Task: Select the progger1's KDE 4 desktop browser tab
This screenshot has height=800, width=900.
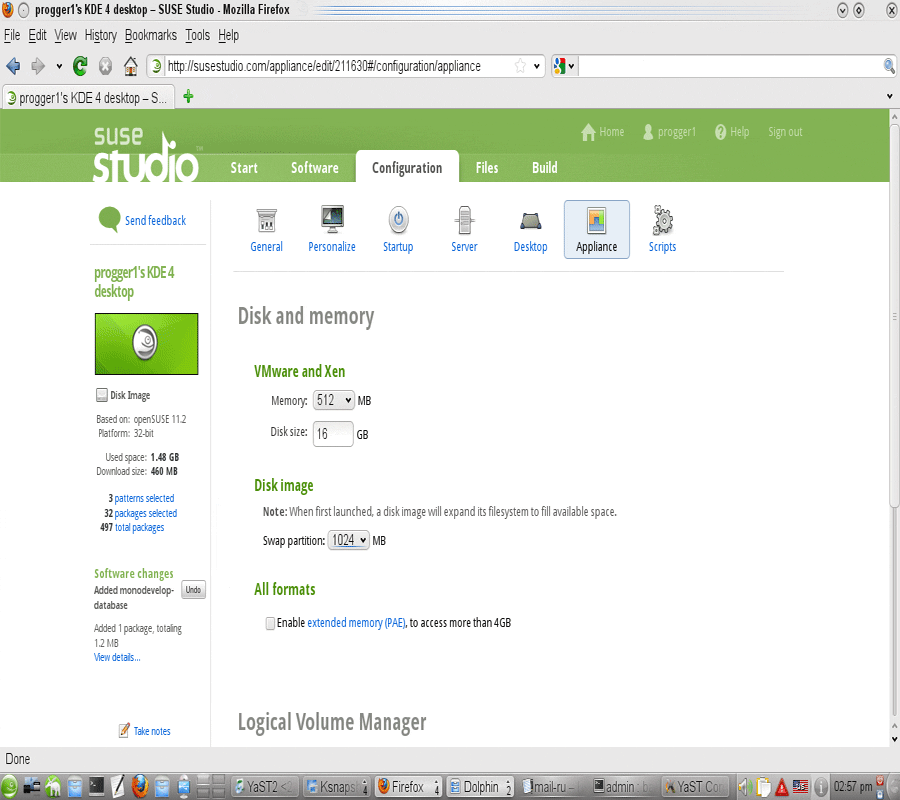Action: [89, 97]
